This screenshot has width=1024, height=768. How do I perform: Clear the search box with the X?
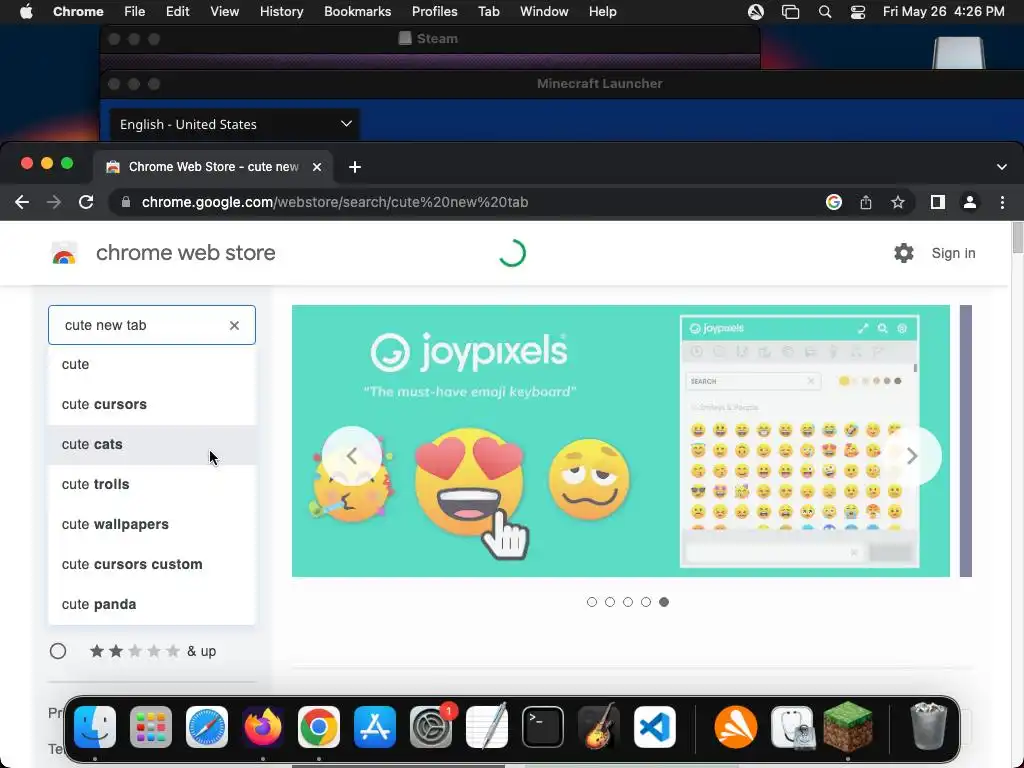[x=234, y=325]
